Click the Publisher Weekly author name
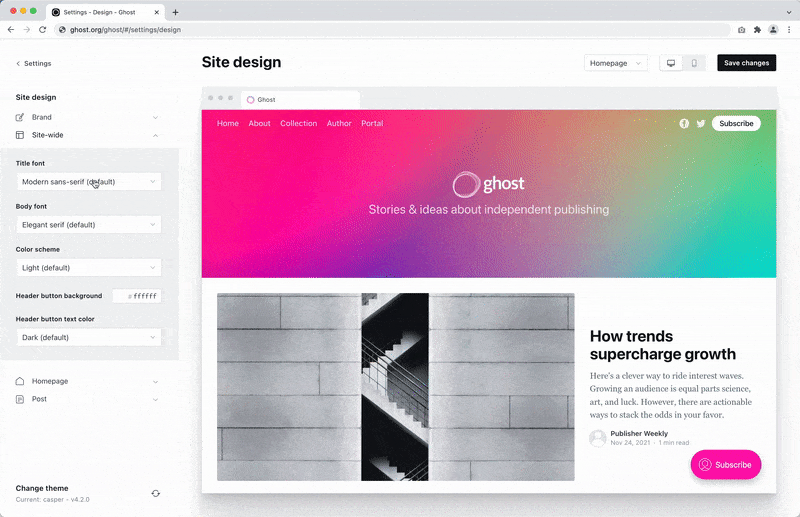The width and height of the screenshot is (800, 517). [x=639, y=433]
